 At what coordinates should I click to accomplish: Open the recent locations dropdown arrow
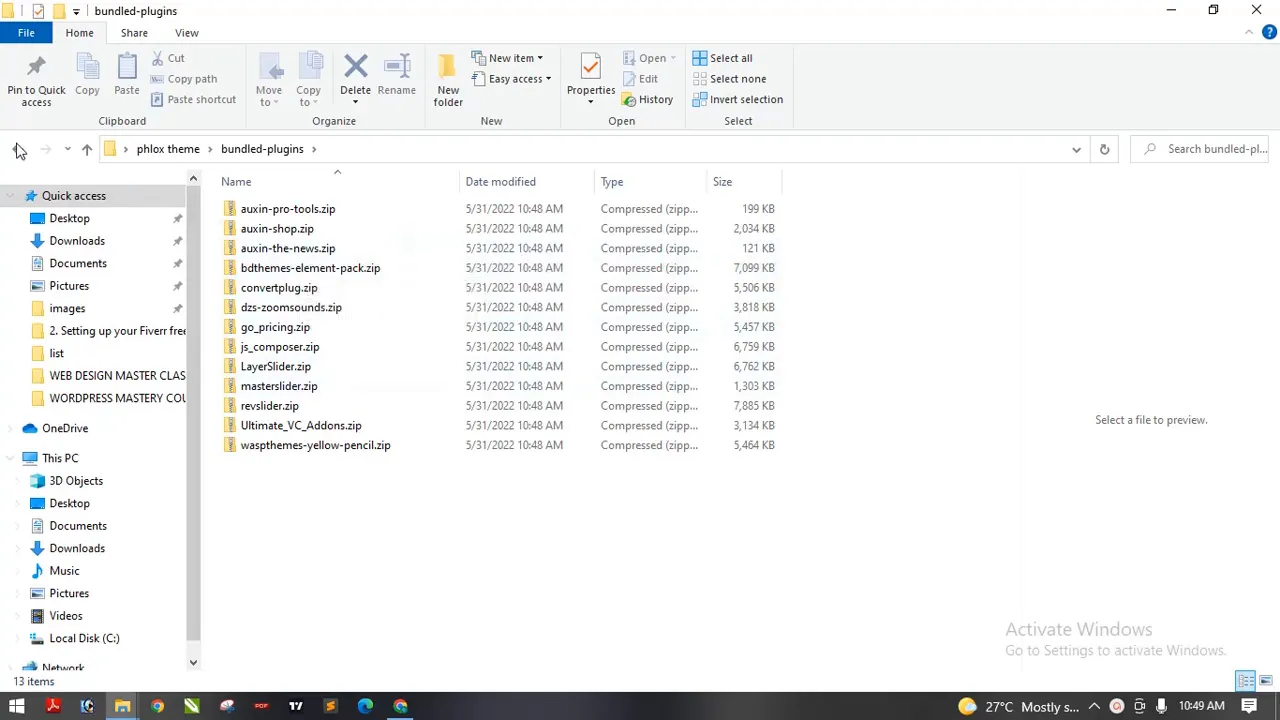67,149
